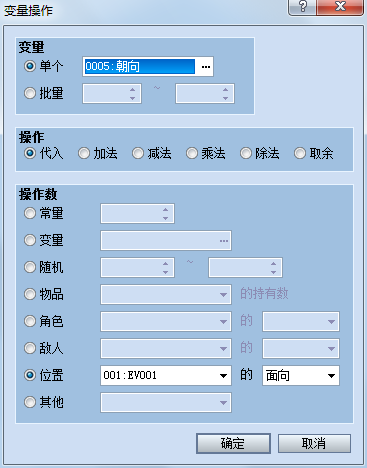Close the 变量操作 dialog
The height and width of the screenshot is (468, 367).
pos(340,7)
